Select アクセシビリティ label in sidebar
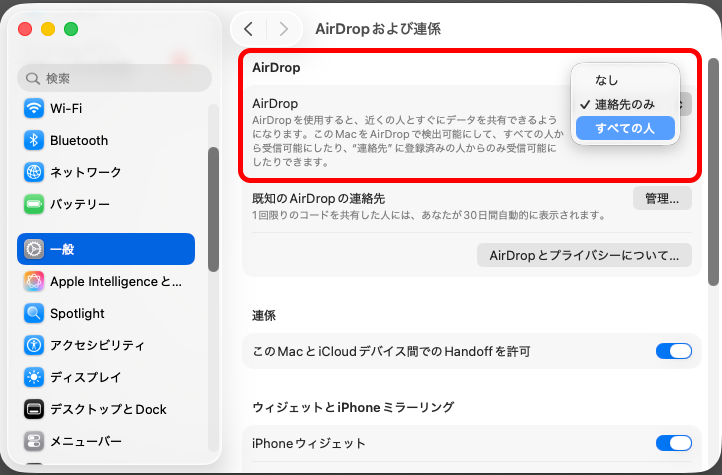Screen dimensions: 722x475 (x=98, y=345)
